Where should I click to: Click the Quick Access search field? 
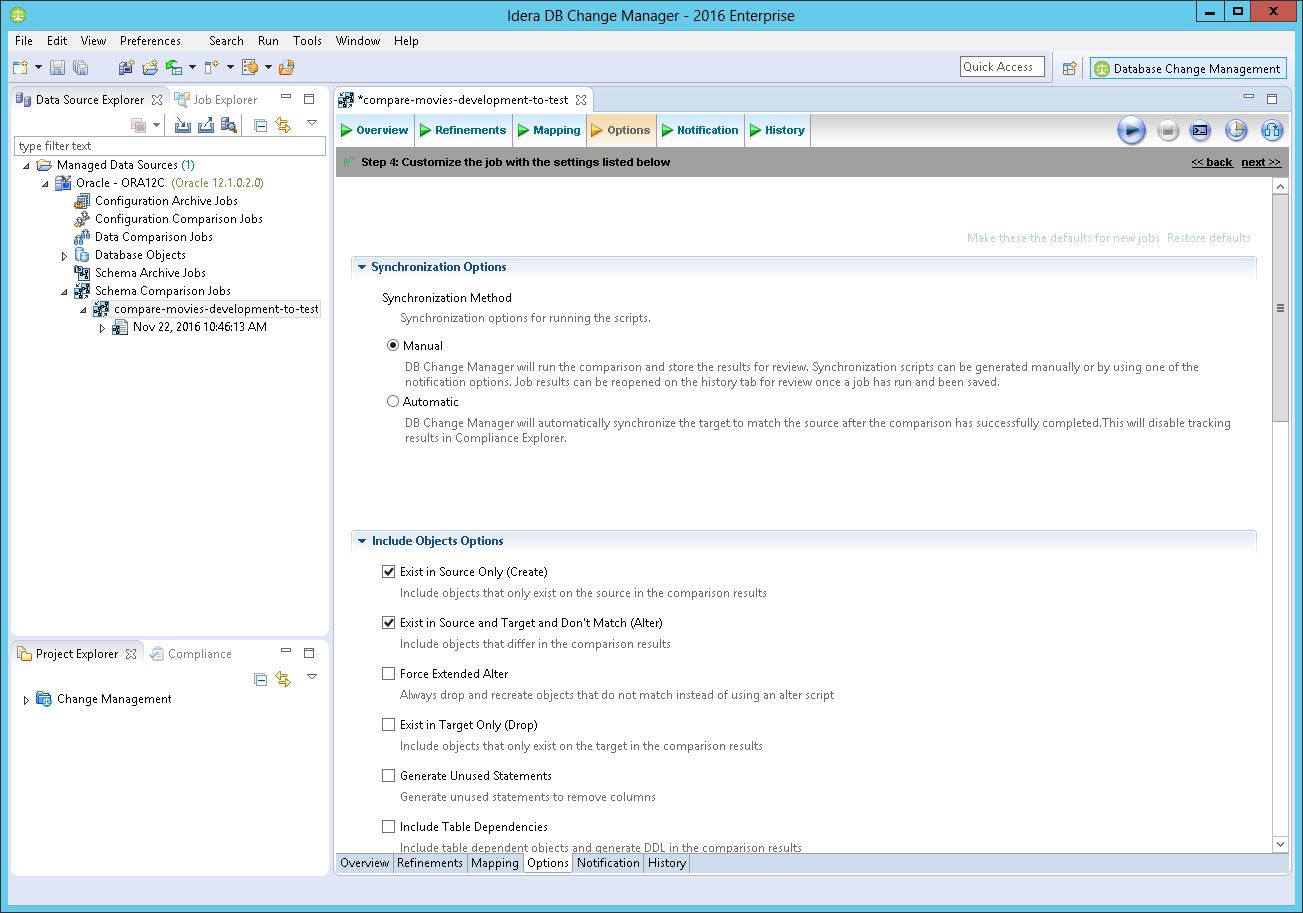tap(1002, 67)
